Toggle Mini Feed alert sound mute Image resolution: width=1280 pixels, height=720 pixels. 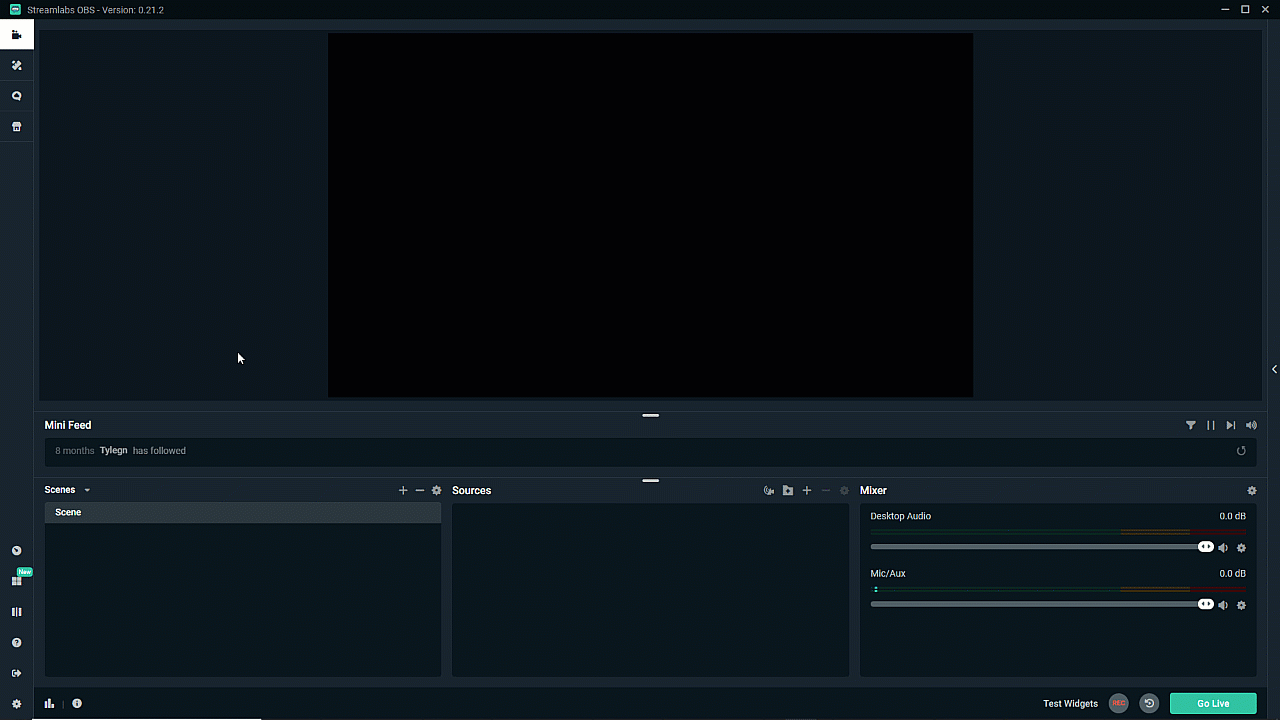[x=1251, y=425]
